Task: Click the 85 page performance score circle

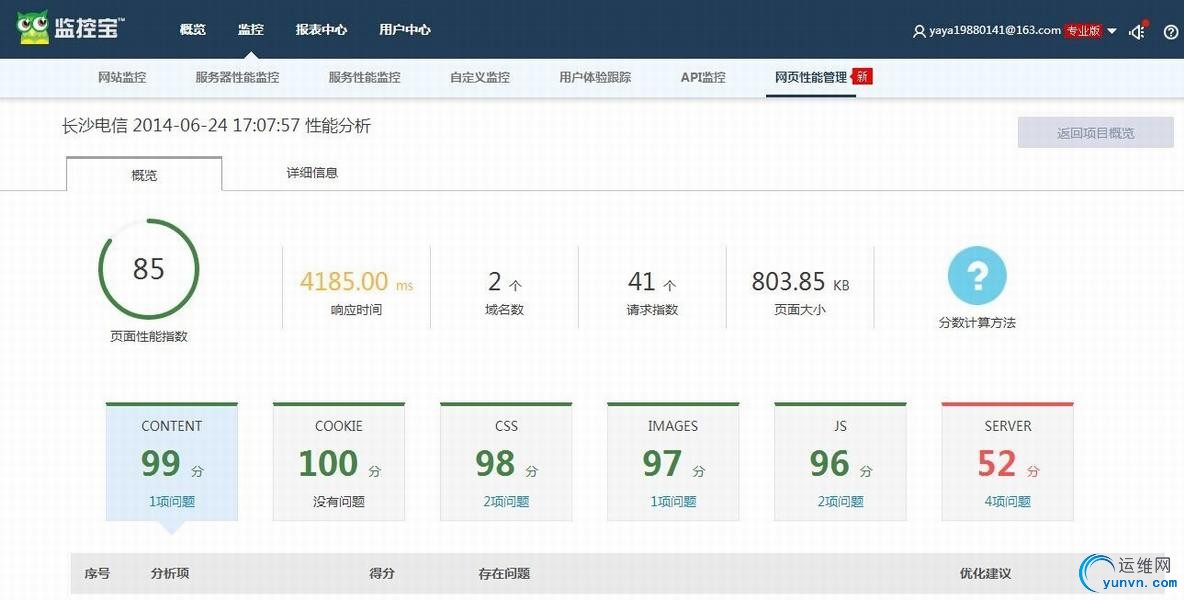Action: point(149,269)
